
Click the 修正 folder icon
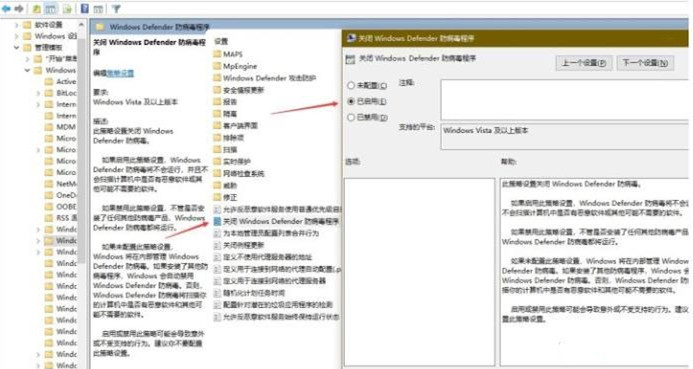pyautogui.click(x=217, y=197)
